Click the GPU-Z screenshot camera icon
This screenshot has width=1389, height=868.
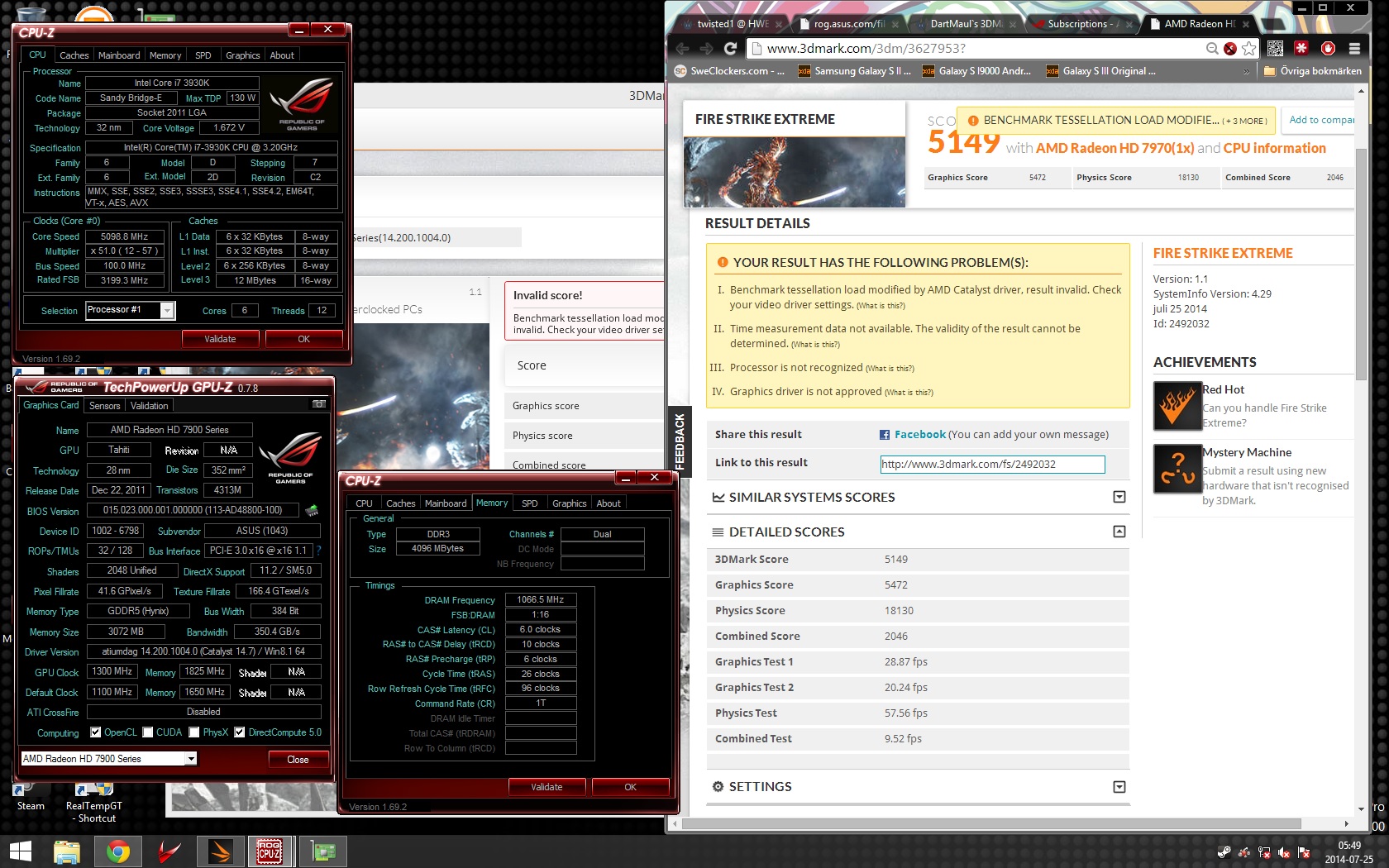pyautogui.click(x=318, y=404)
